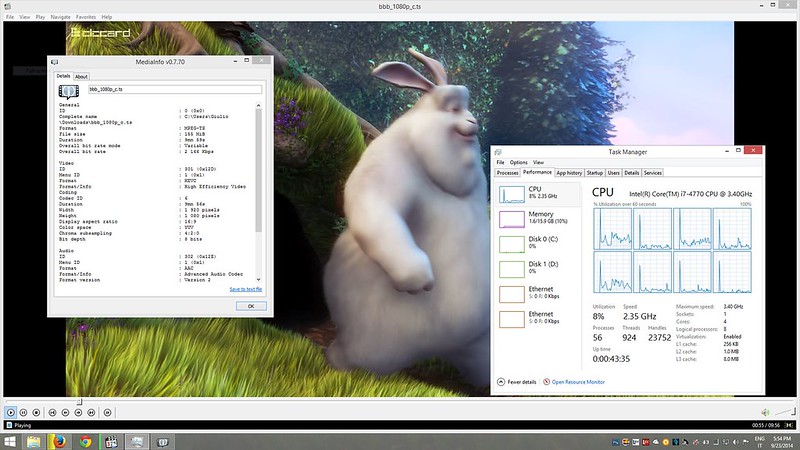Click the stereo audio indicator in player status bar
The image size is (800, 450).
point(789,425)
